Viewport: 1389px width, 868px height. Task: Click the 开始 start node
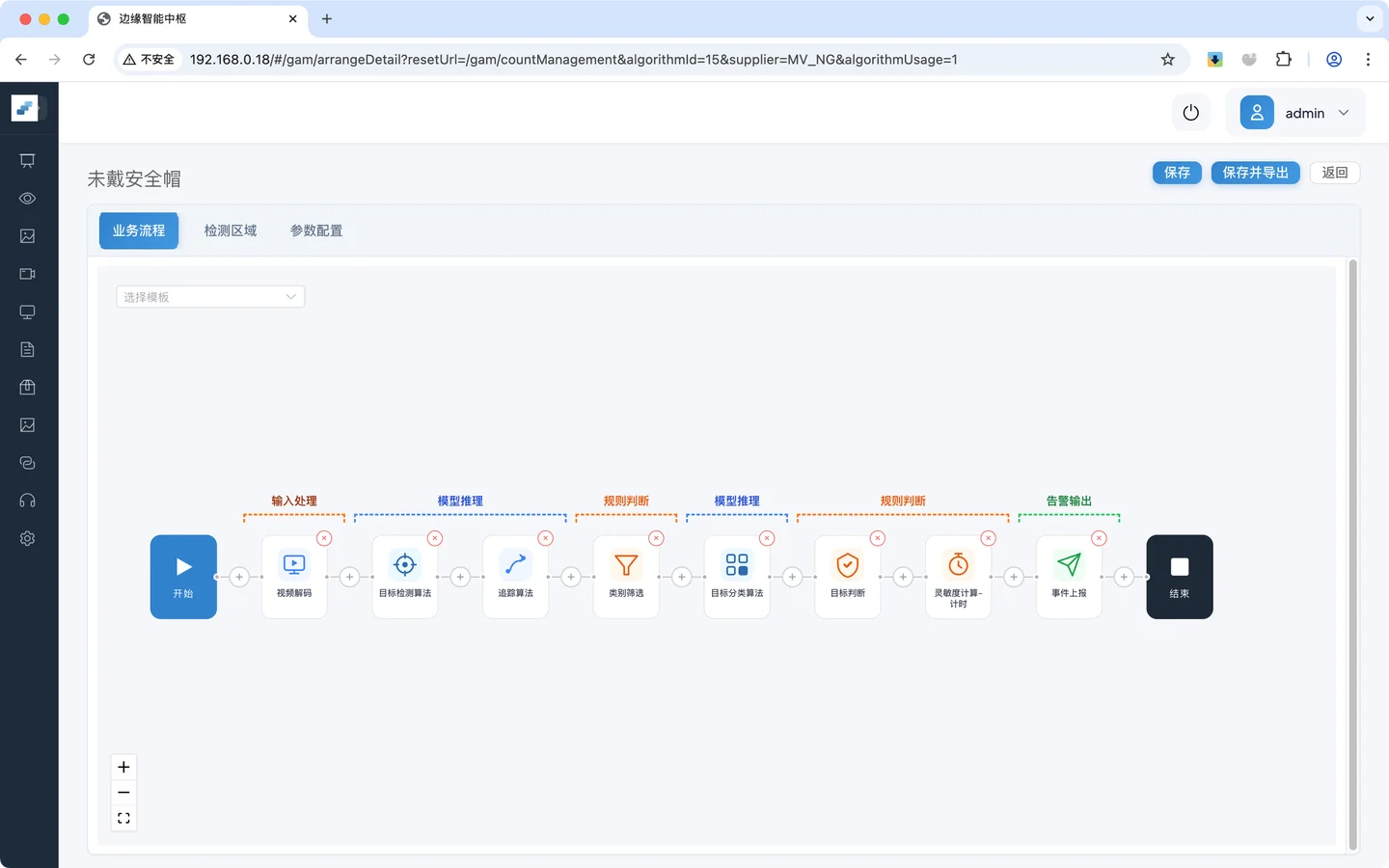click(x=183, y=577)
